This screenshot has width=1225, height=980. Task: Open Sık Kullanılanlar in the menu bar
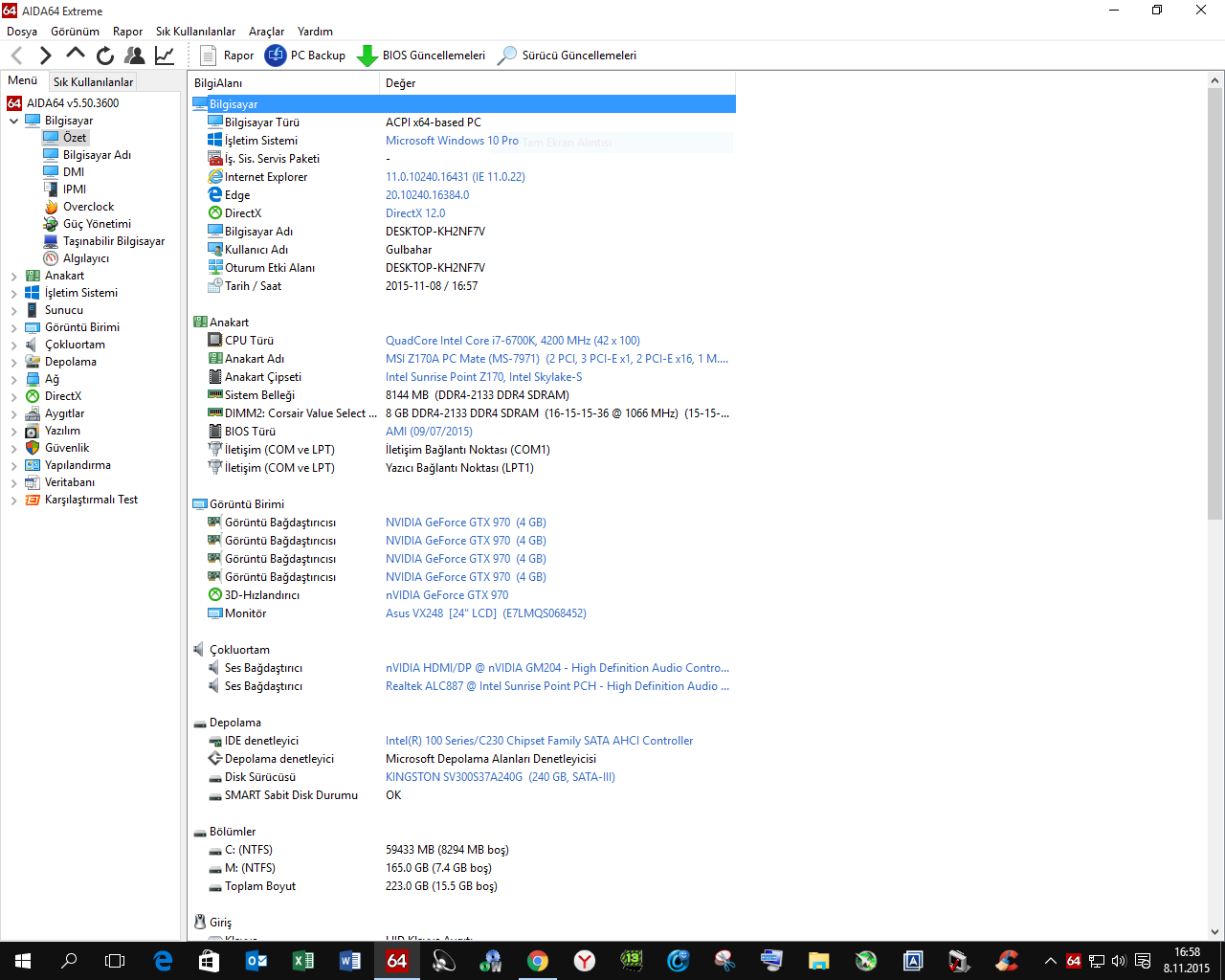[195, 32]
